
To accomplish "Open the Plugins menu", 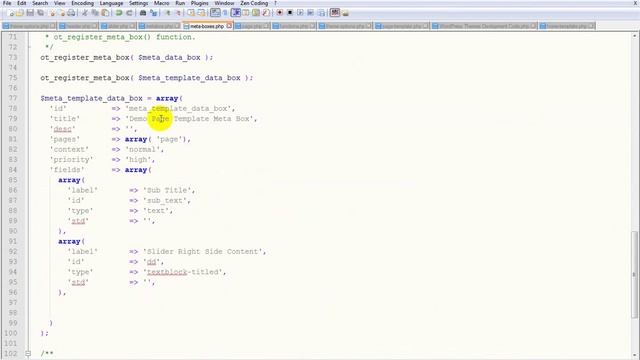I will (200, 3).
